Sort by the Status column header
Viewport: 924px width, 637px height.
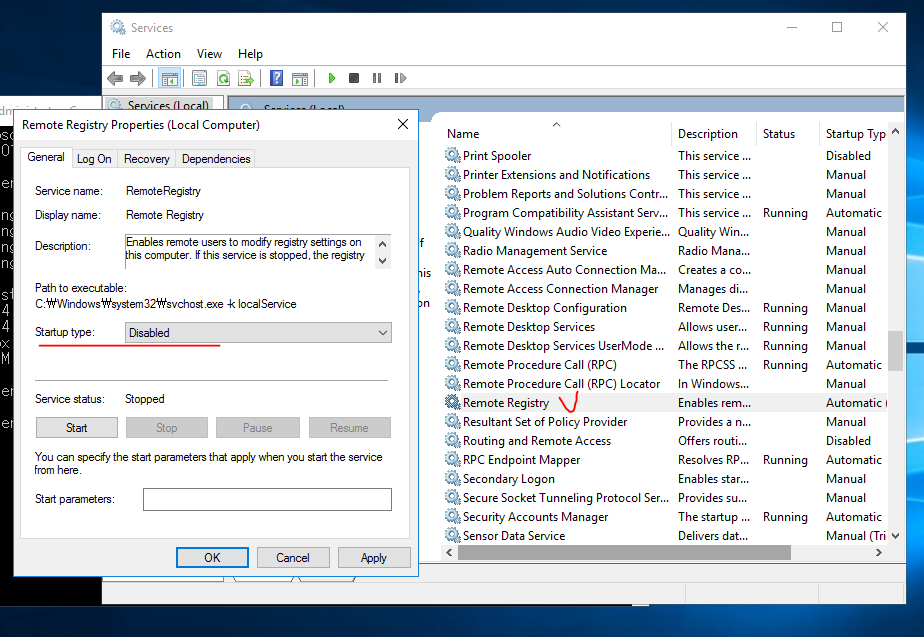point(787,134)
